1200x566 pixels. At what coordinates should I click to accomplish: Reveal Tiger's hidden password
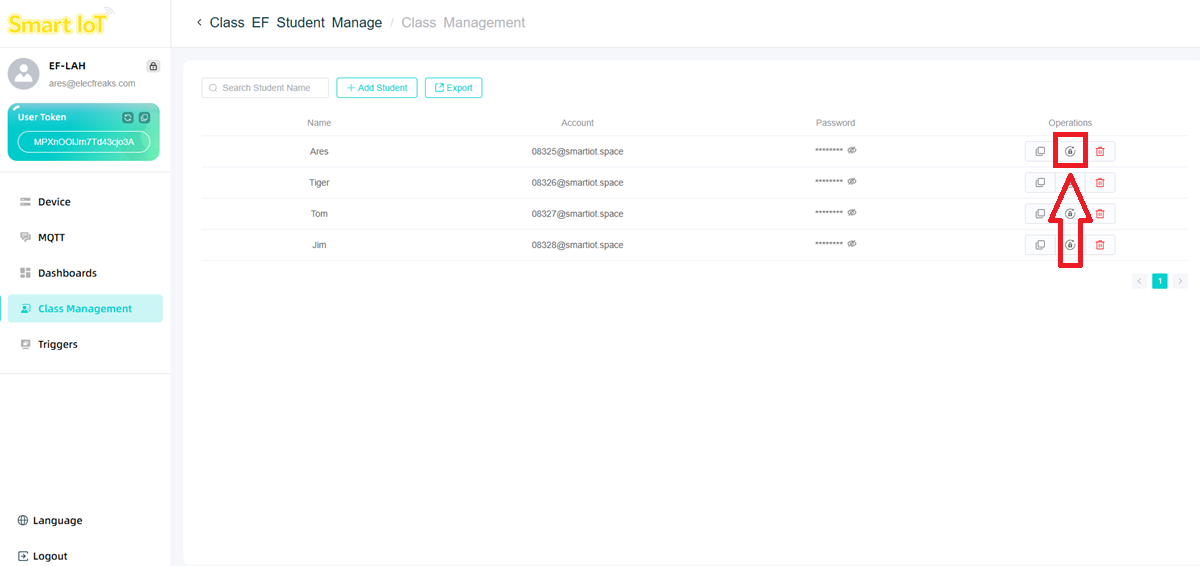pos(852,182)
